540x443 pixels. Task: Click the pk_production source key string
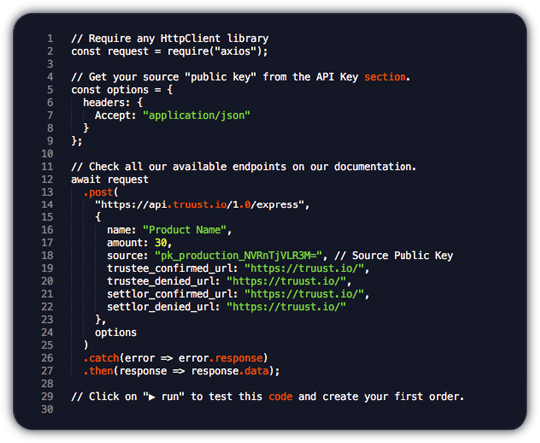click(238, 256)
